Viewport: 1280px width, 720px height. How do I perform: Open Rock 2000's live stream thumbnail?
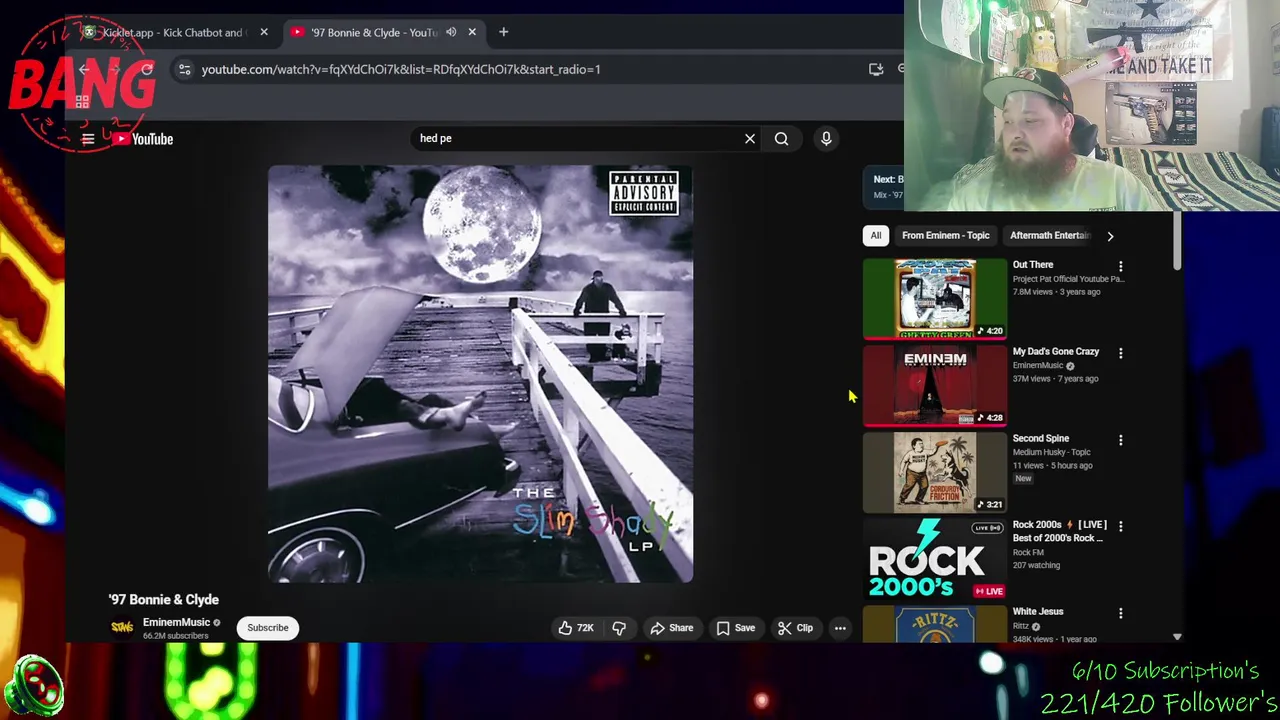point(935,558)
